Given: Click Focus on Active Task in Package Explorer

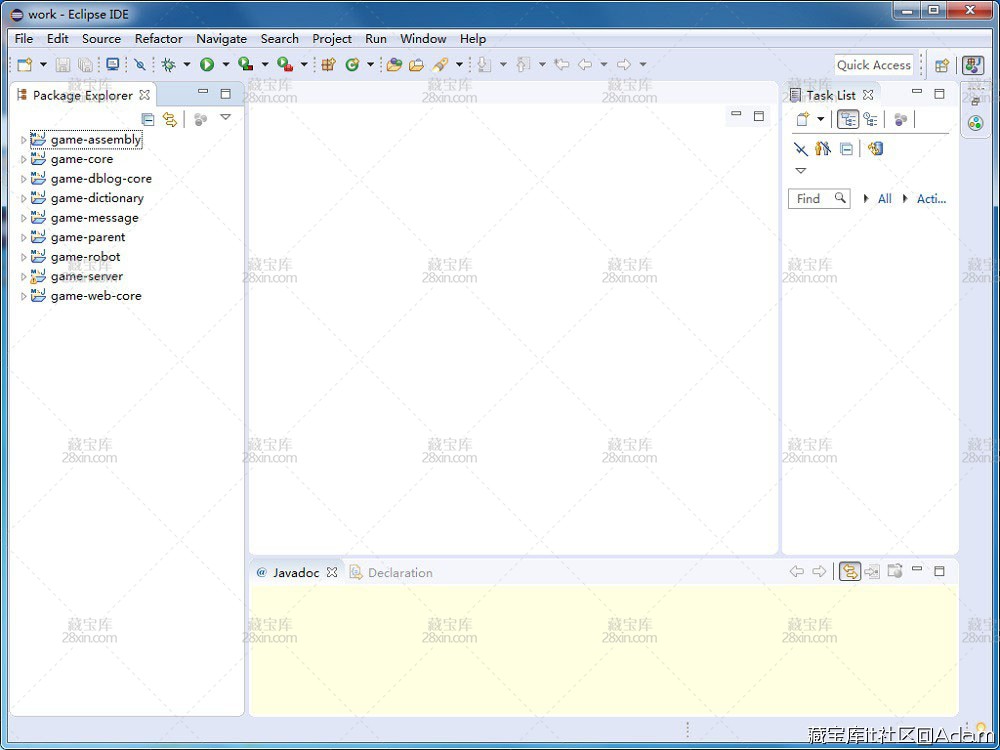Looking at the screenshot, I should (201, 119).
